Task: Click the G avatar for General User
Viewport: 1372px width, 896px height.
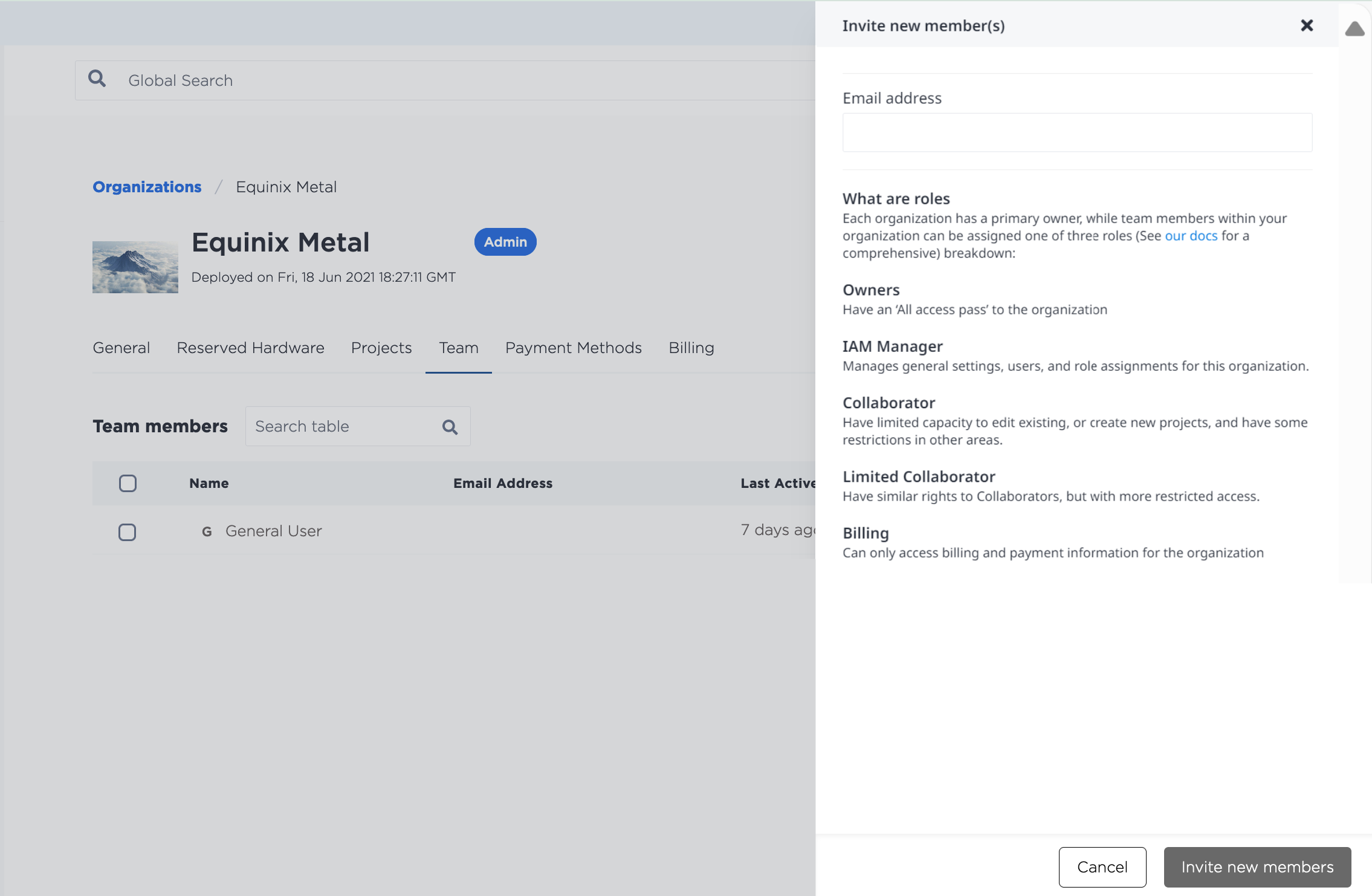Action: pos(207,531)
